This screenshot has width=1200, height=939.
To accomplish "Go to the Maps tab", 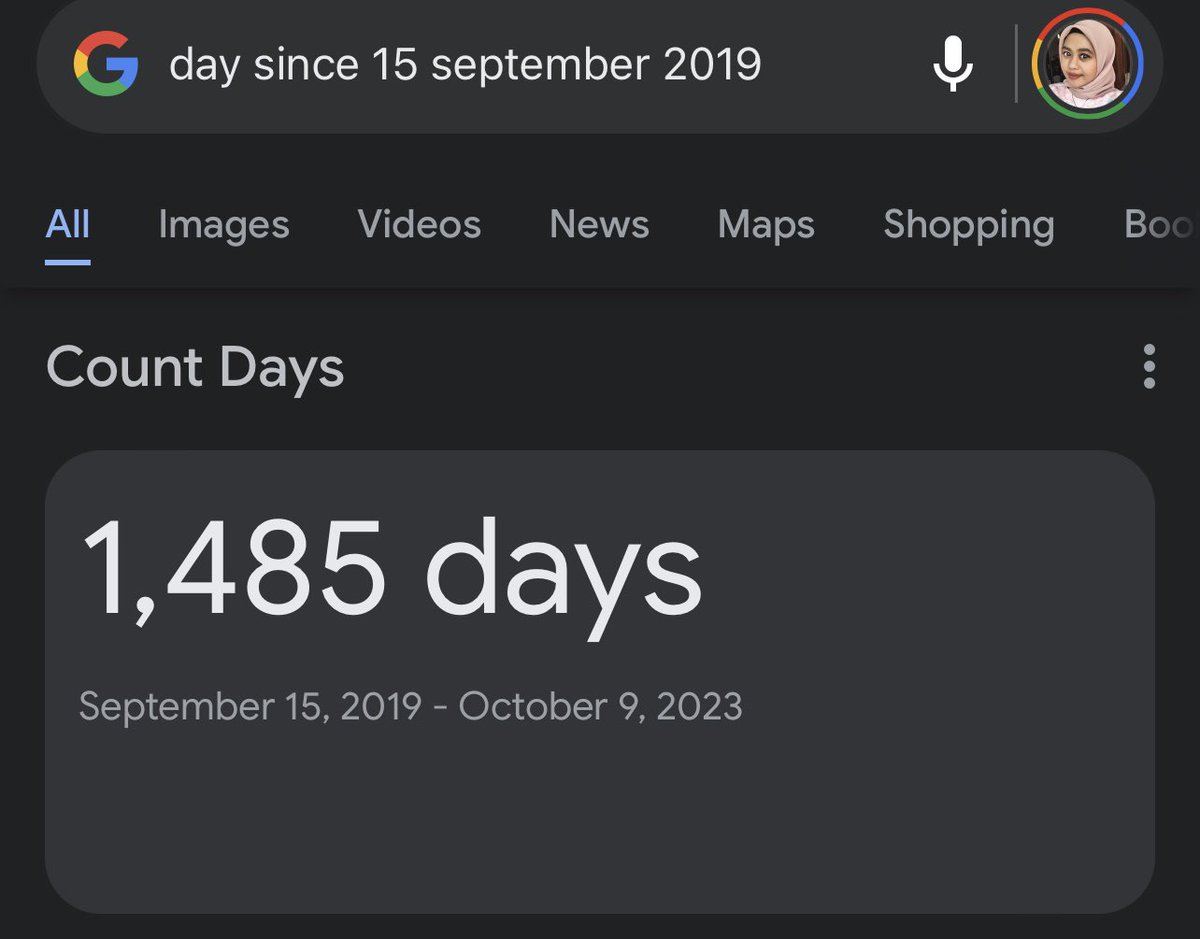I will [766, 225].
